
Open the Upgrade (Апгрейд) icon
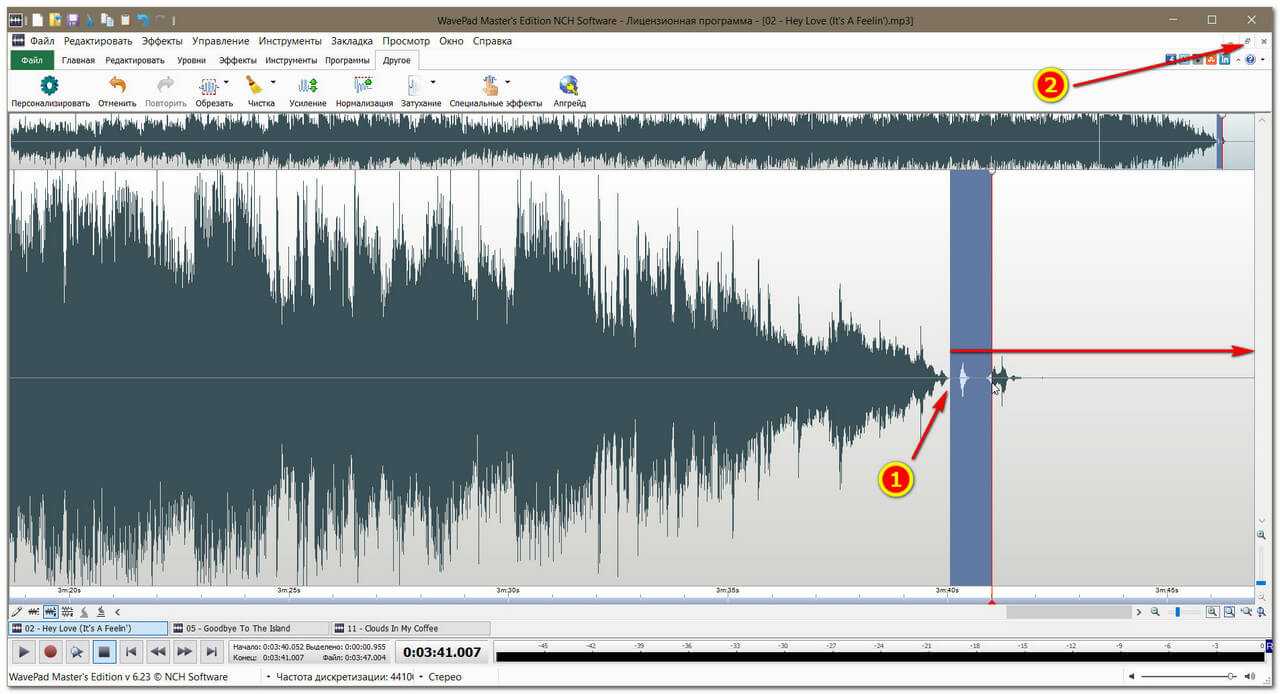[x=569, y=85]
